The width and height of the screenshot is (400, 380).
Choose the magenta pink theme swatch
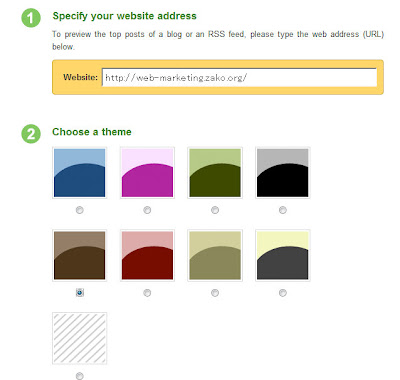coord(147,173)
